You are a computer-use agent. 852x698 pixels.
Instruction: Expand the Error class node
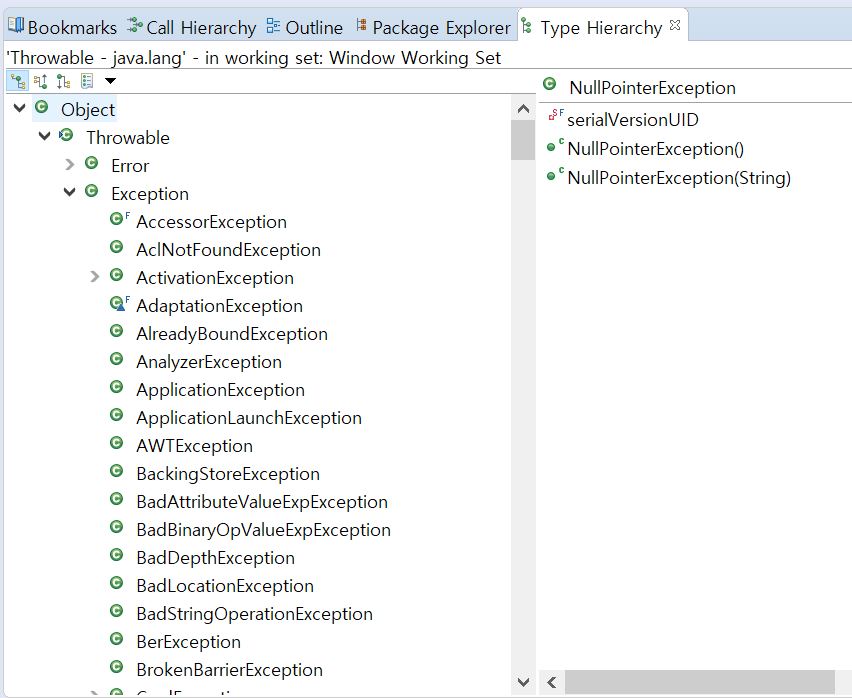tap(69, 165)
